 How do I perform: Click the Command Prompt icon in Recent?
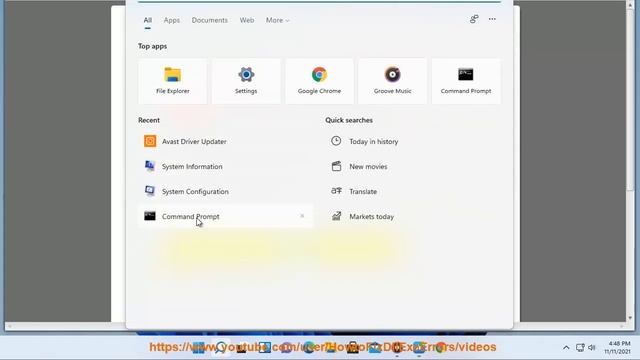(150, 216)
